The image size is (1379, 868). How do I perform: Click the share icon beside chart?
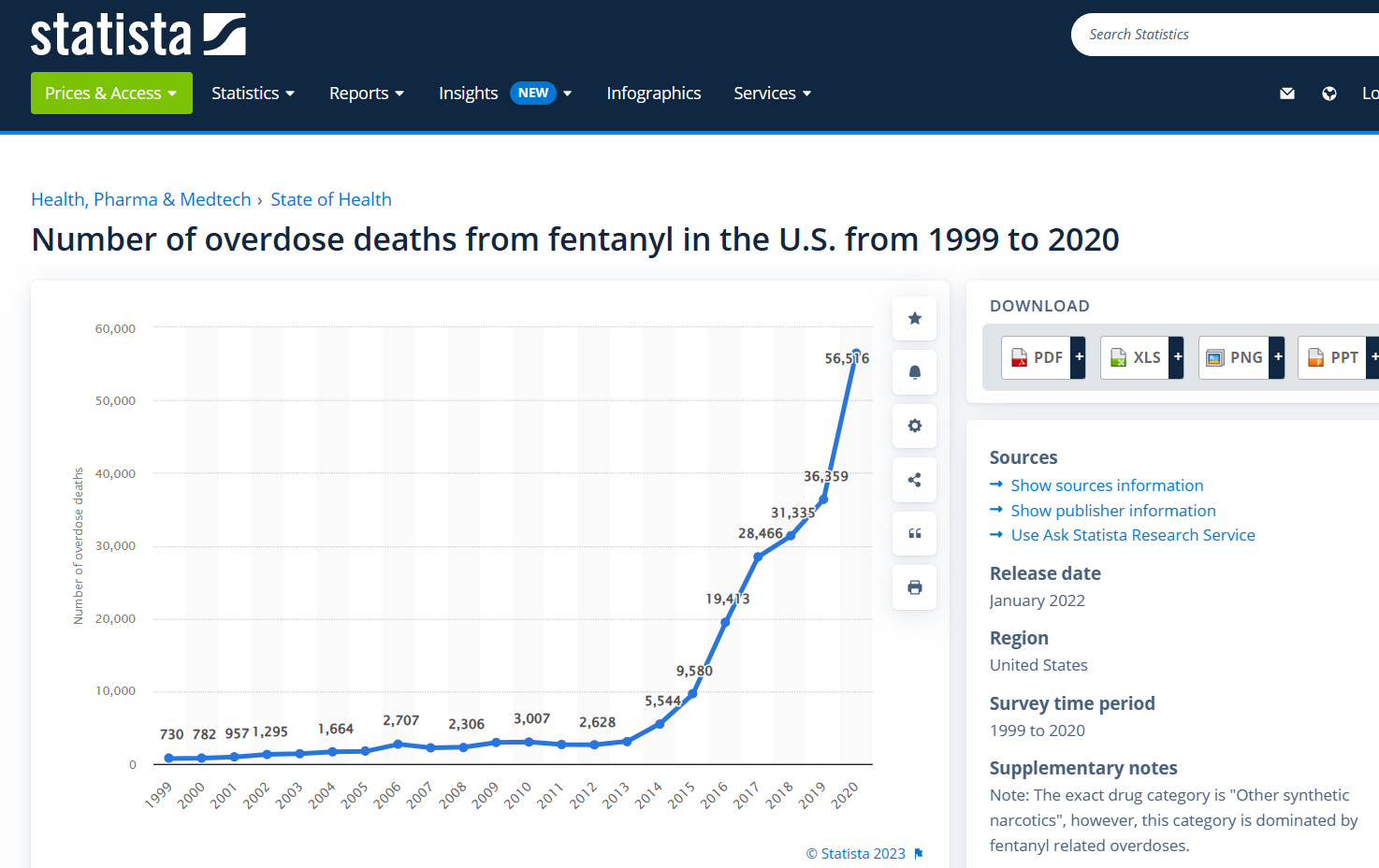click(x=915, y=480)
